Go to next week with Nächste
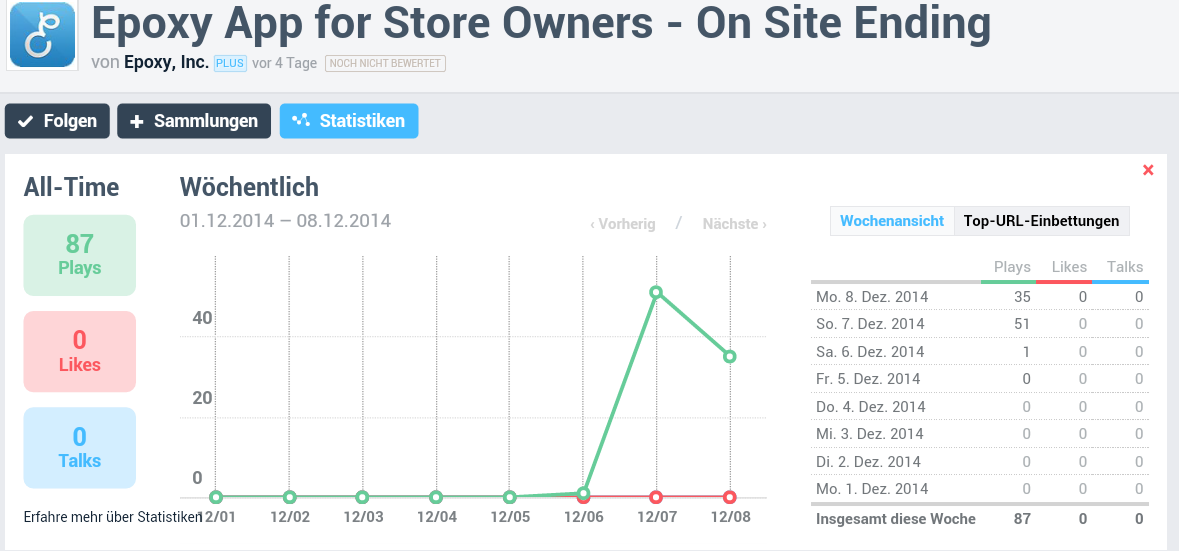This screenshot has width=1179, height=551. [x=735, y=224]
